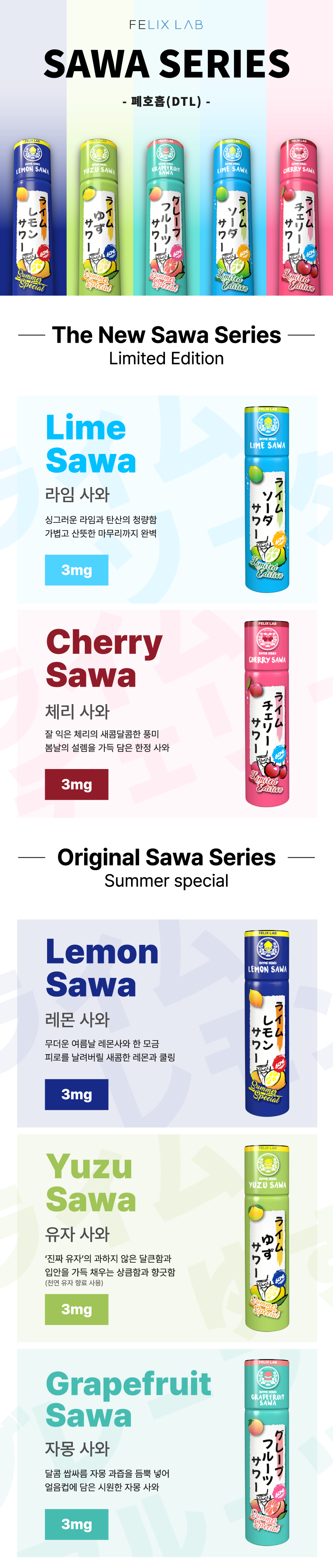Click the SAWA SERIES main title
This screenshot has width=333, height=1568.
point(166,64)
